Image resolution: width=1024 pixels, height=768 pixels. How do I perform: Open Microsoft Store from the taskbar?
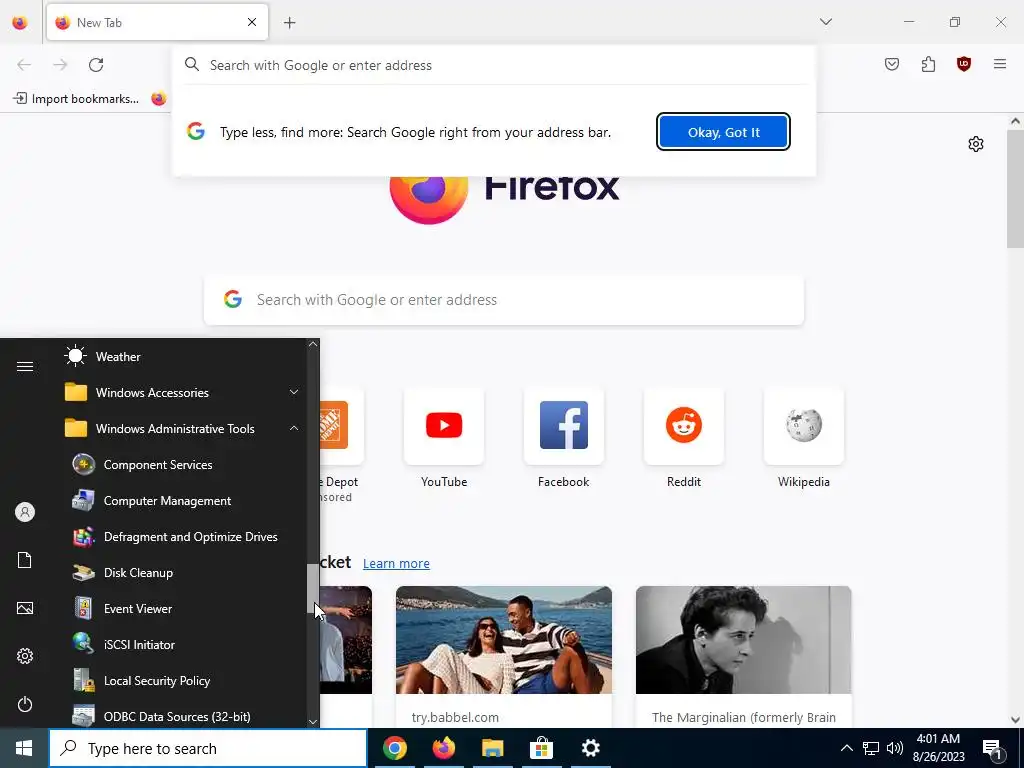tap(541, 748)
